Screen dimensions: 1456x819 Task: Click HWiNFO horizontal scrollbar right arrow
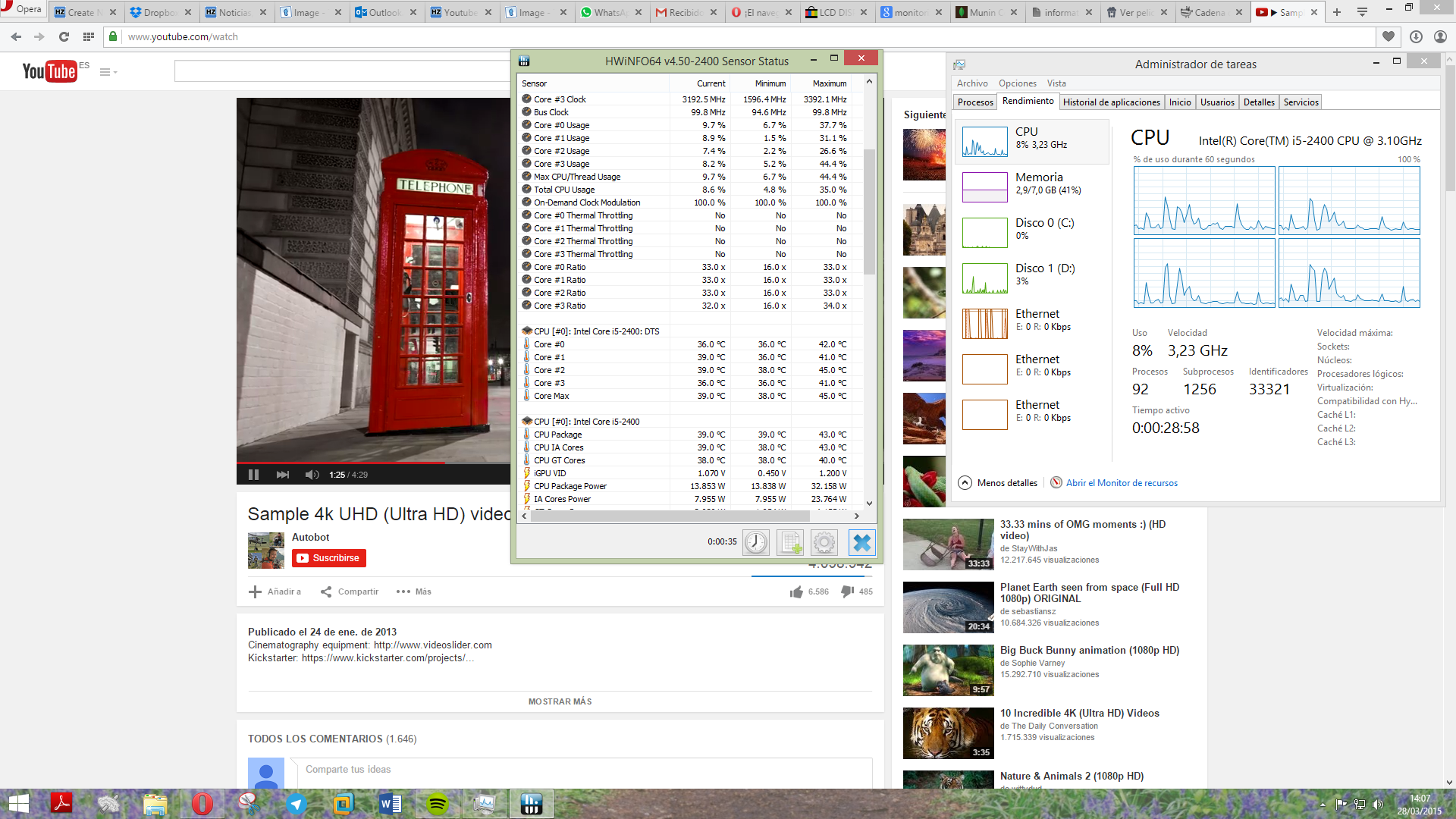tap(857, 516)
